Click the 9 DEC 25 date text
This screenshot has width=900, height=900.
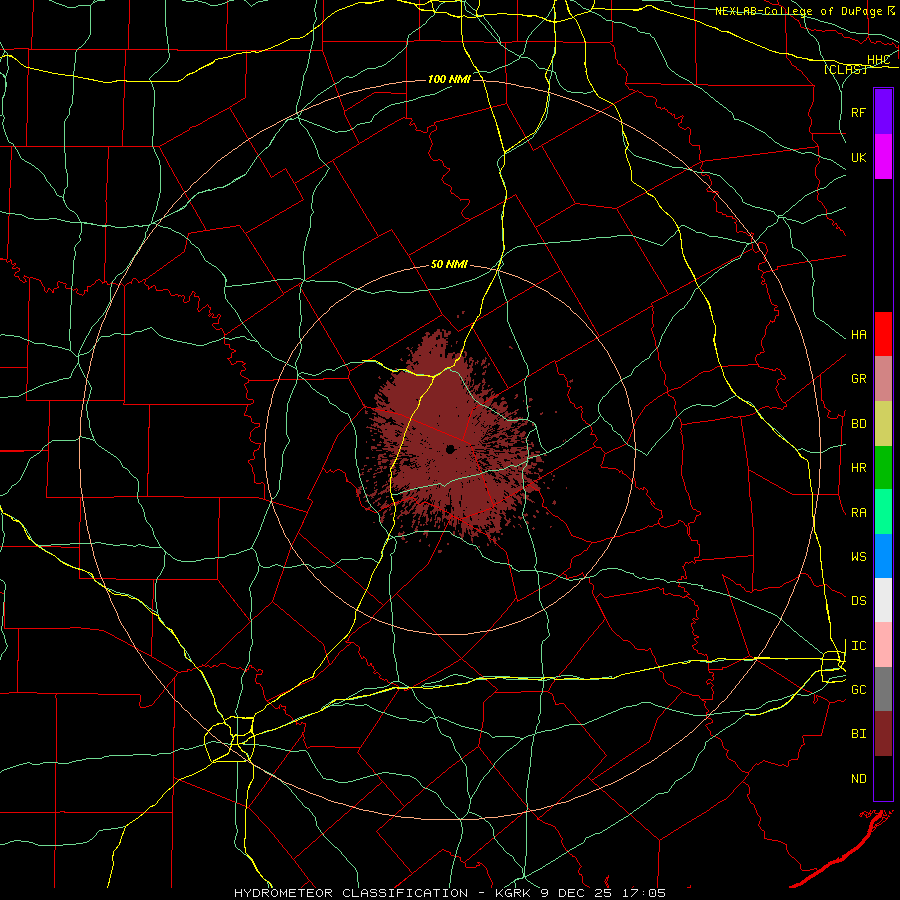[577, 893]
